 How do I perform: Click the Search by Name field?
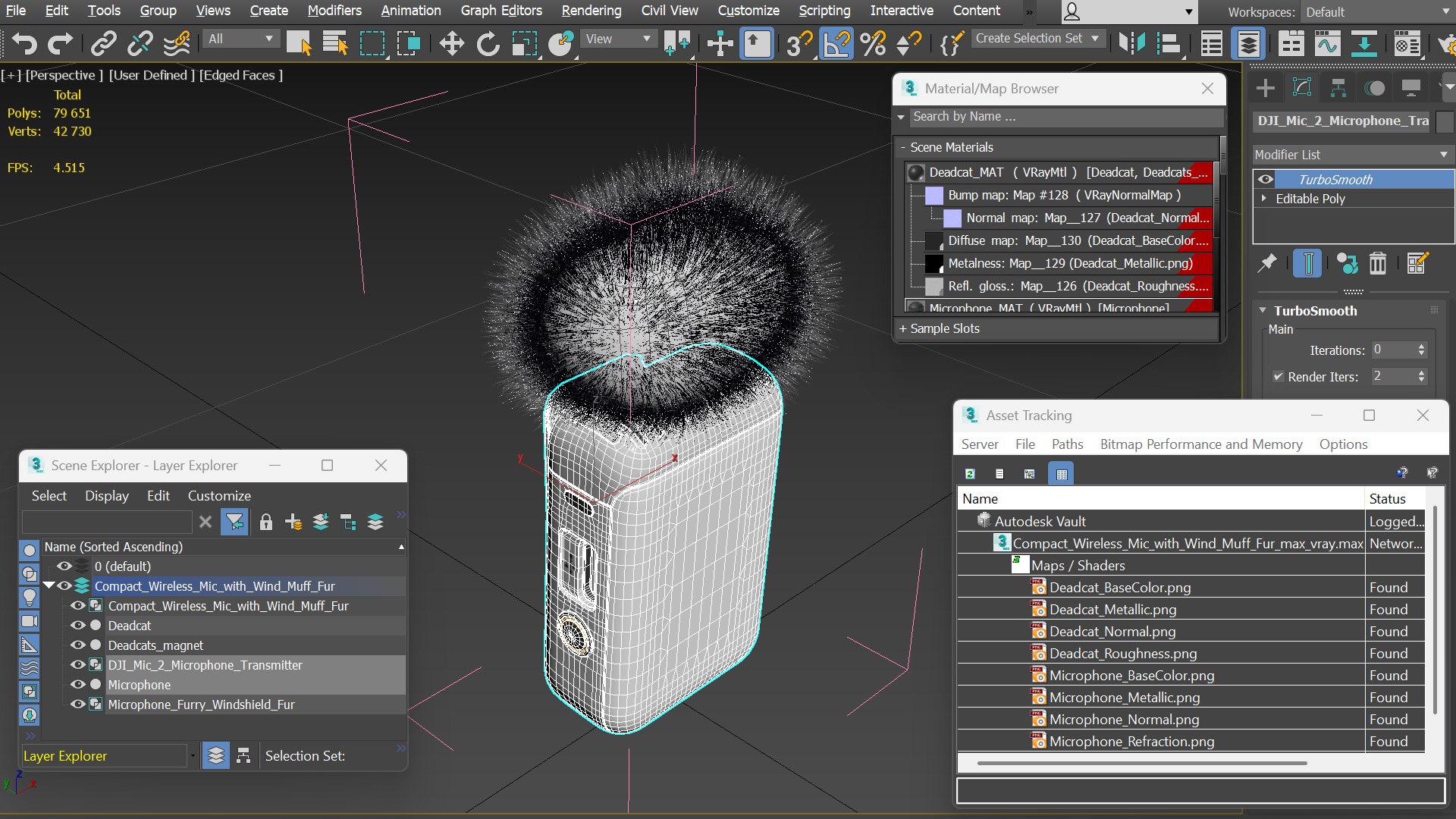coord(1065,117)
